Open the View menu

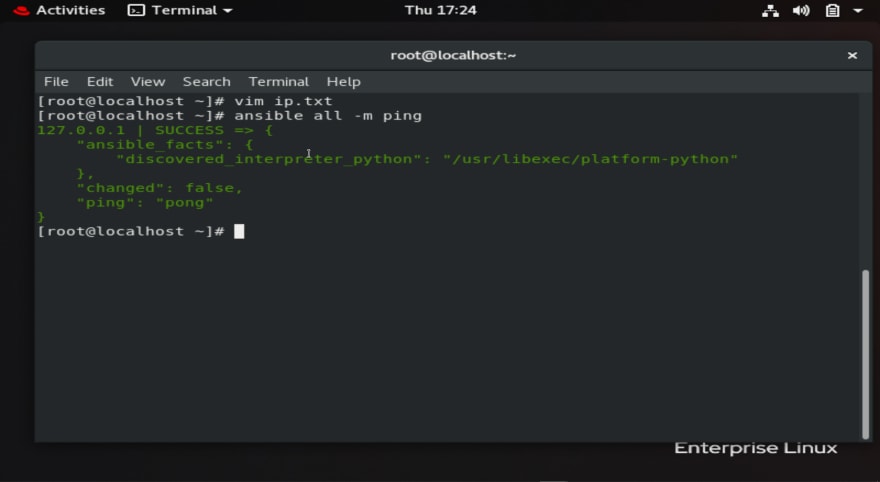tap(148, 82)
